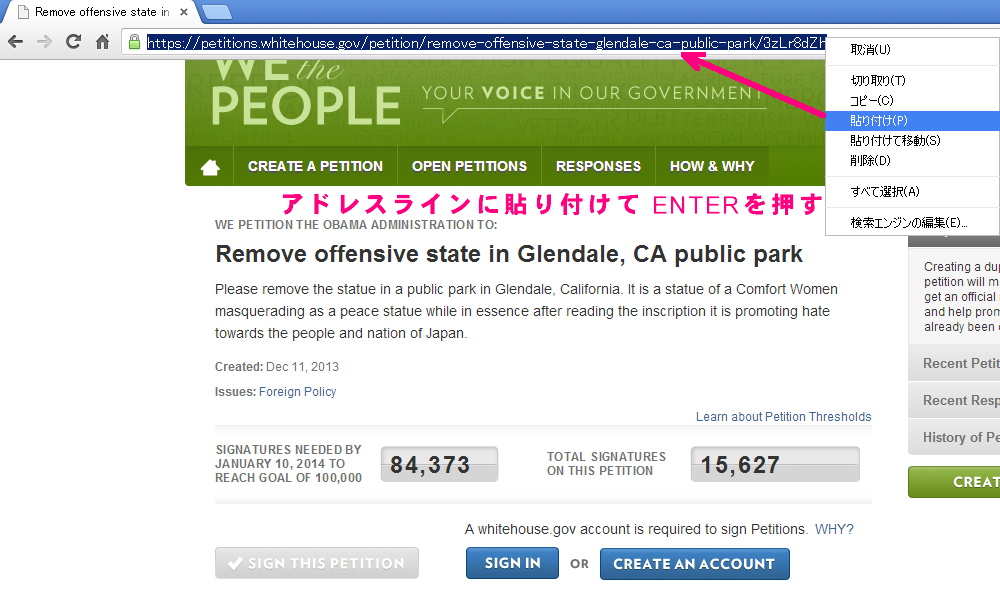Open a new browser tab

(x=217, y=11)
